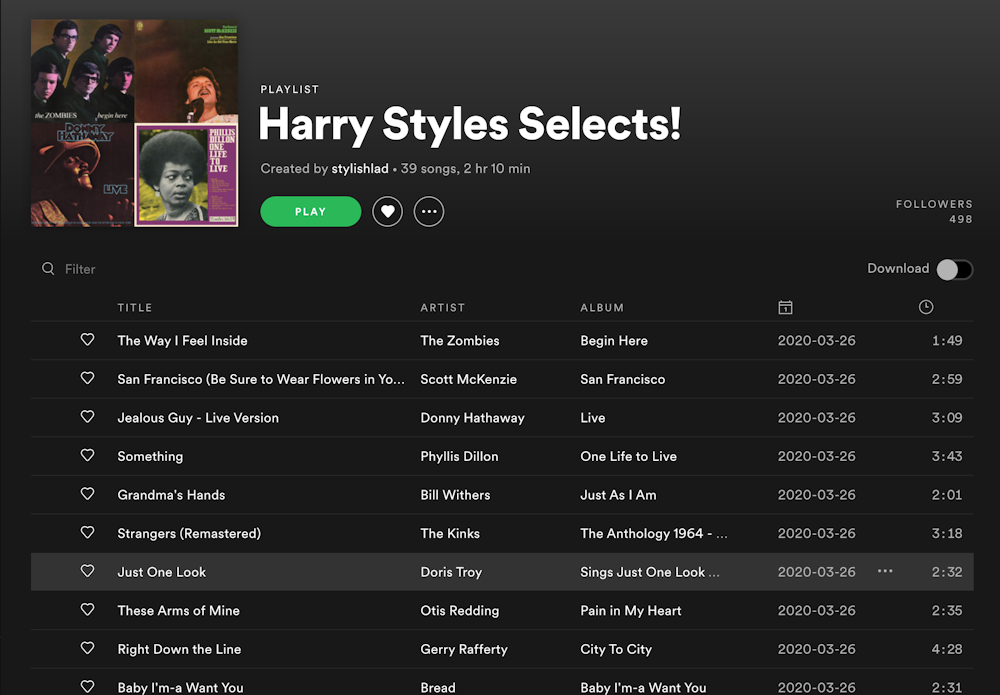Open Donny Hathaway artist page
The height and width of the screenshot is (695, 1000).
click(473, 418)
